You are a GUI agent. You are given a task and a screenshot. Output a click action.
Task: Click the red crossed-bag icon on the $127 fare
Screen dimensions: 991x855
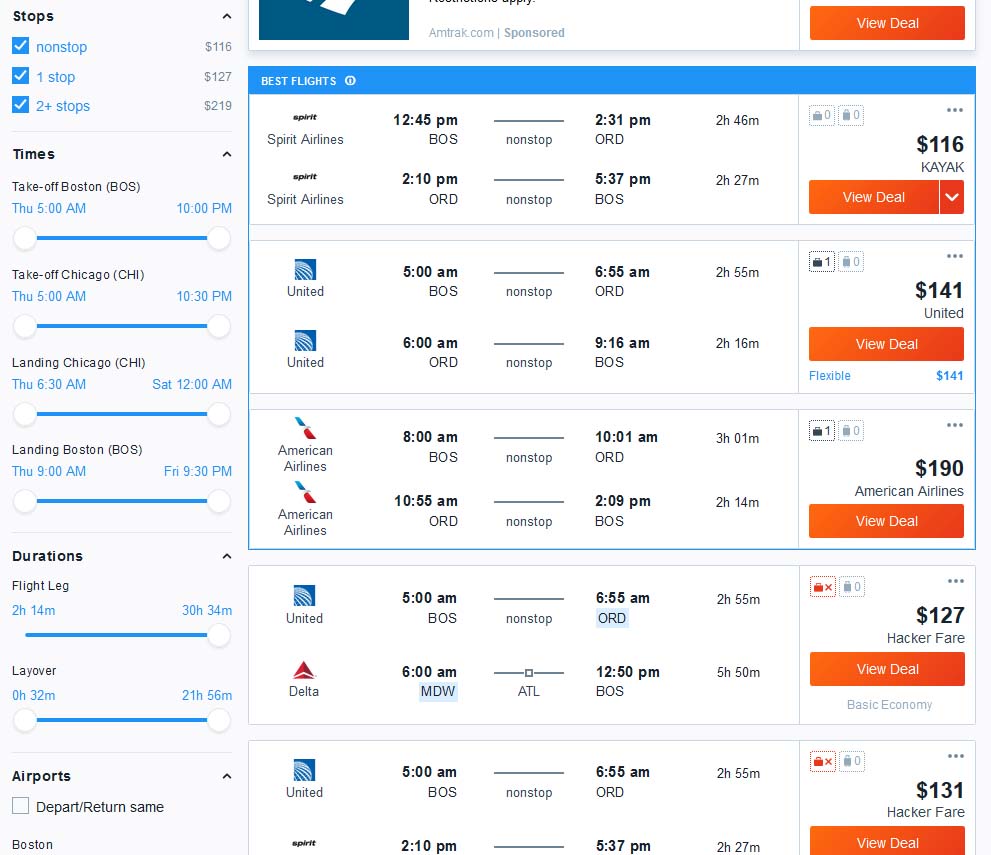click(821, 587)
